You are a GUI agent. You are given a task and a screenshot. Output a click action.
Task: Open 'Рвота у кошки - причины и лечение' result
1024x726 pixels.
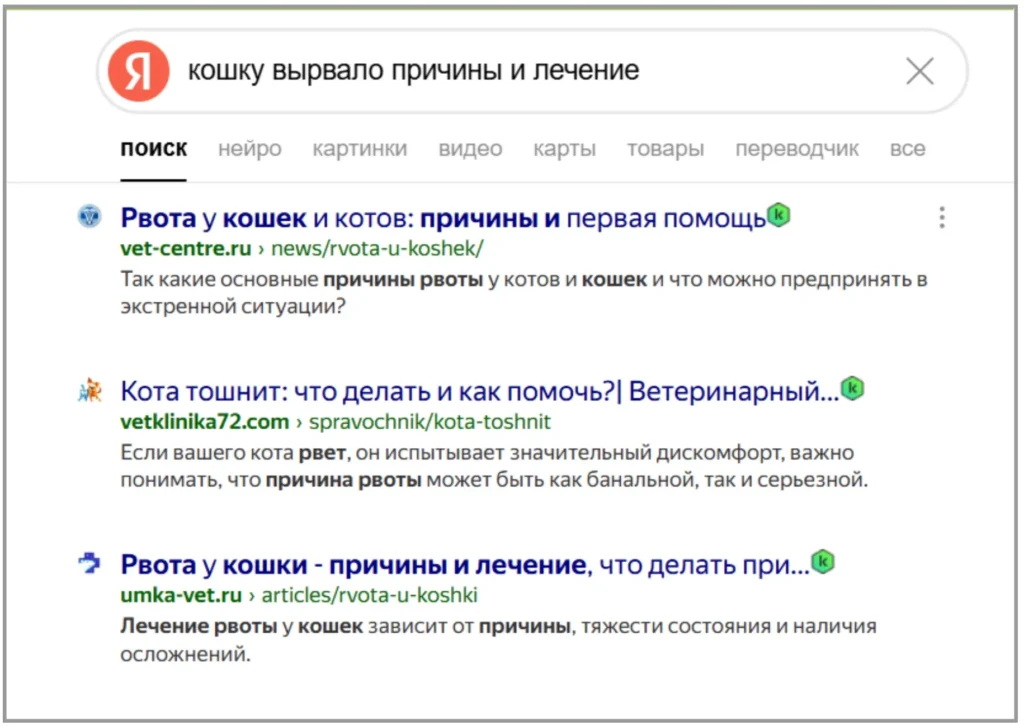tap(465, 565)
